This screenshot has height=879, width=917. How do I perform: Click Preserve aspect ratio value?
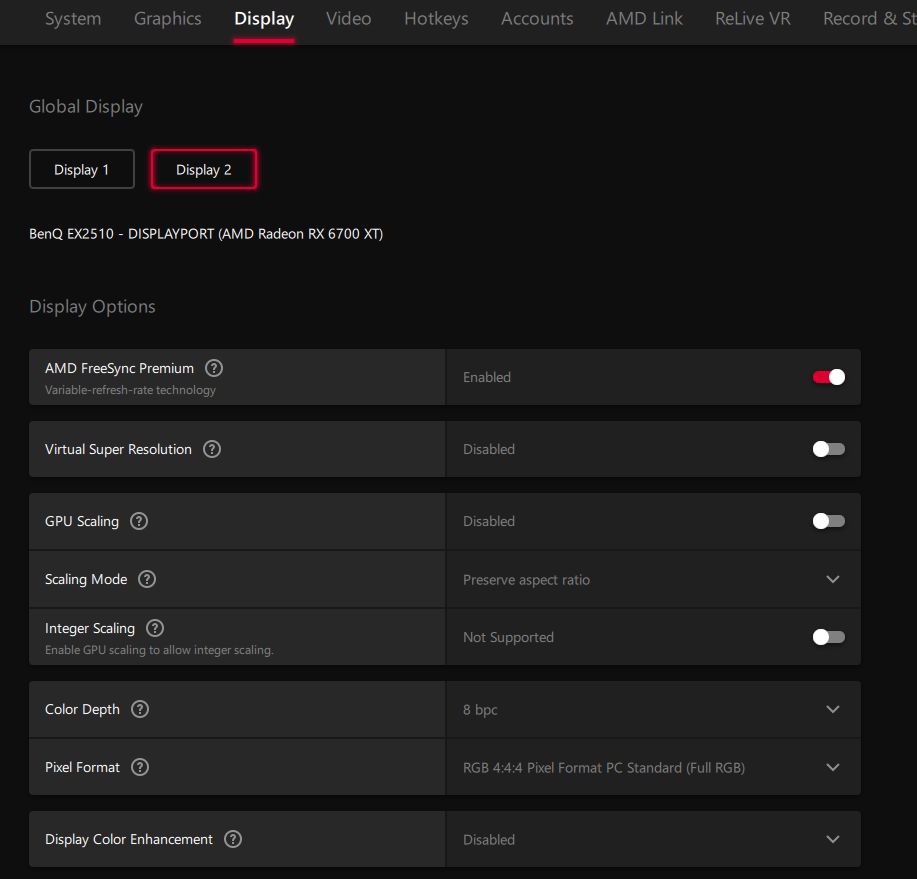526,580
